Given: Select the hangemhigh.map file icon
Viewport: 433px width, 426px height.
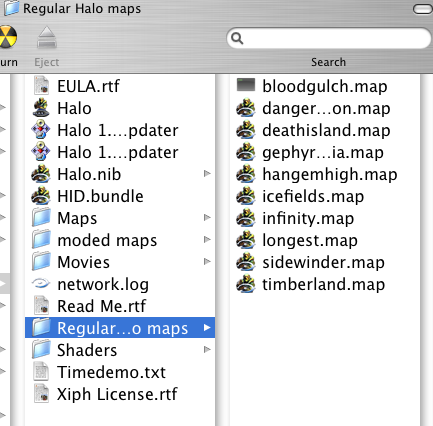Looking at the screenshot, I should click(x=246, y=174).
